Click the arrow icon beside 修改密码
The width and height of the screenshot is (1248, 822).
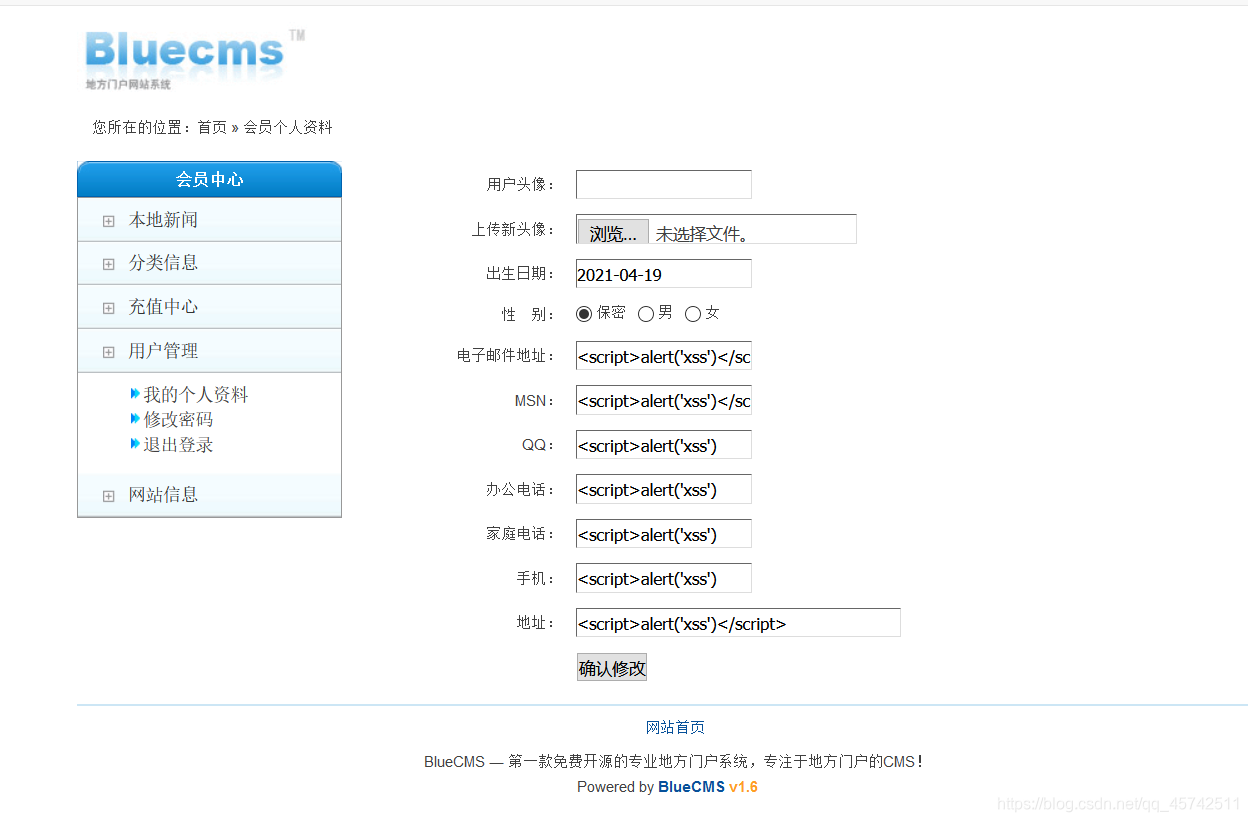point(135,419)
